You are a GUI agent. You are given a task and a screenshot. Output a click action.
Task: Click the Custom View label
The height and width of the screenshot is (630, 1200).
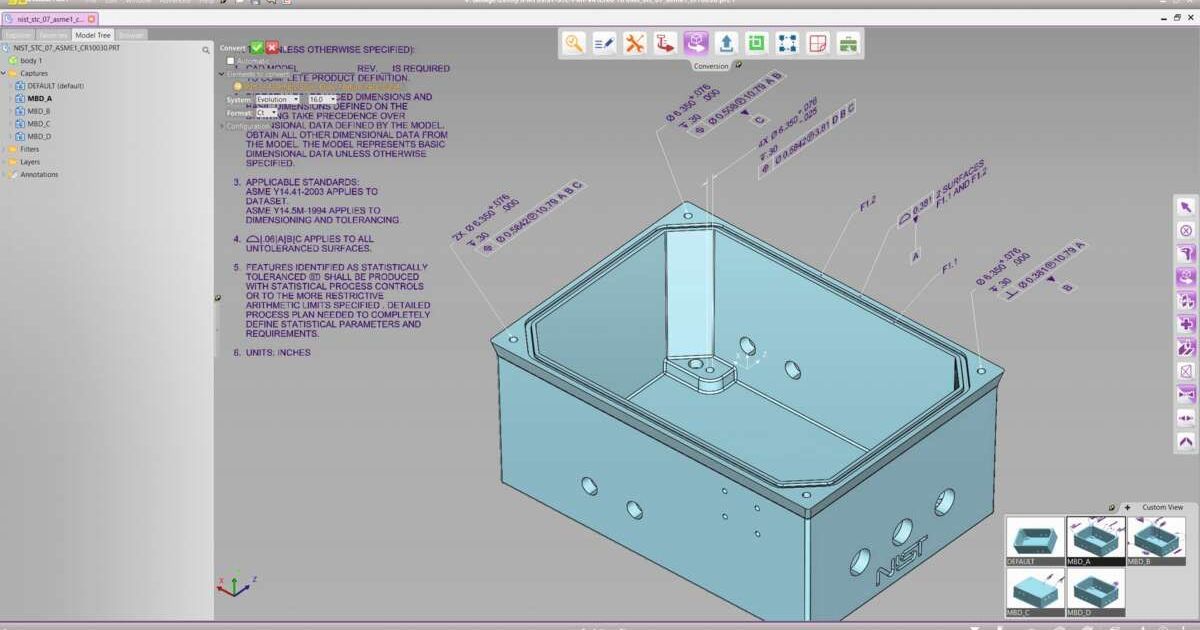[1162, 507]
